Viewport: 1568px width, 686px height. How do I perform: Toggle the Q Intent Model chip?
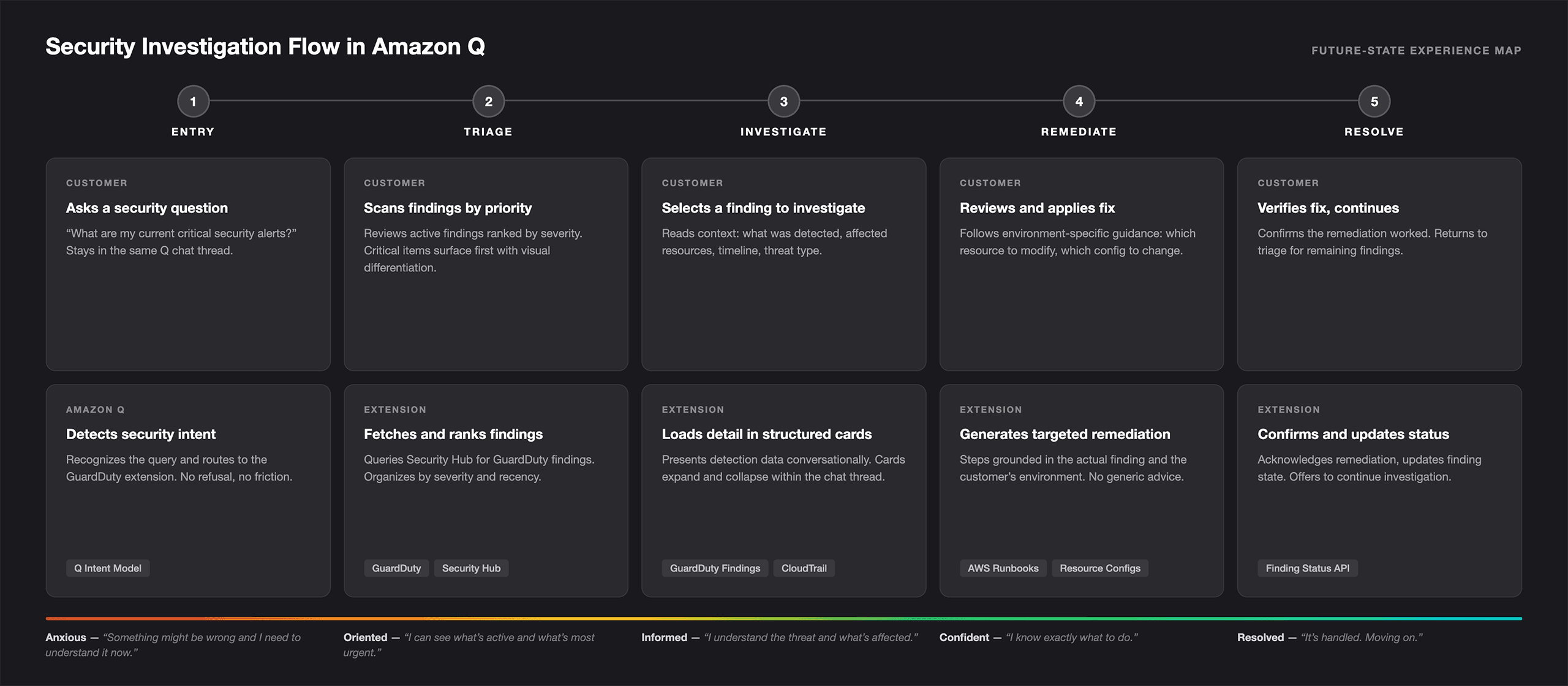(x=107, y=568)
